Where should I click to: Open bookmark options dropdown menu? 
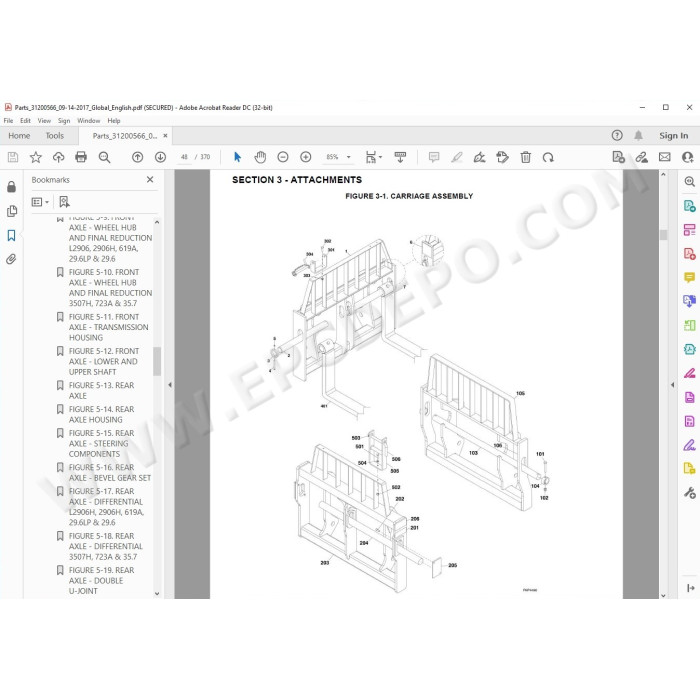40,202
